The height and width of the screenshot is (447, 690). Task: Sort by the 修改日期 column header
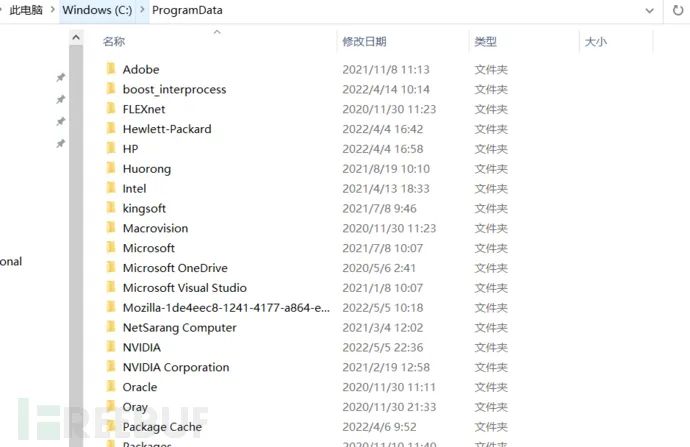click(364, 42)
